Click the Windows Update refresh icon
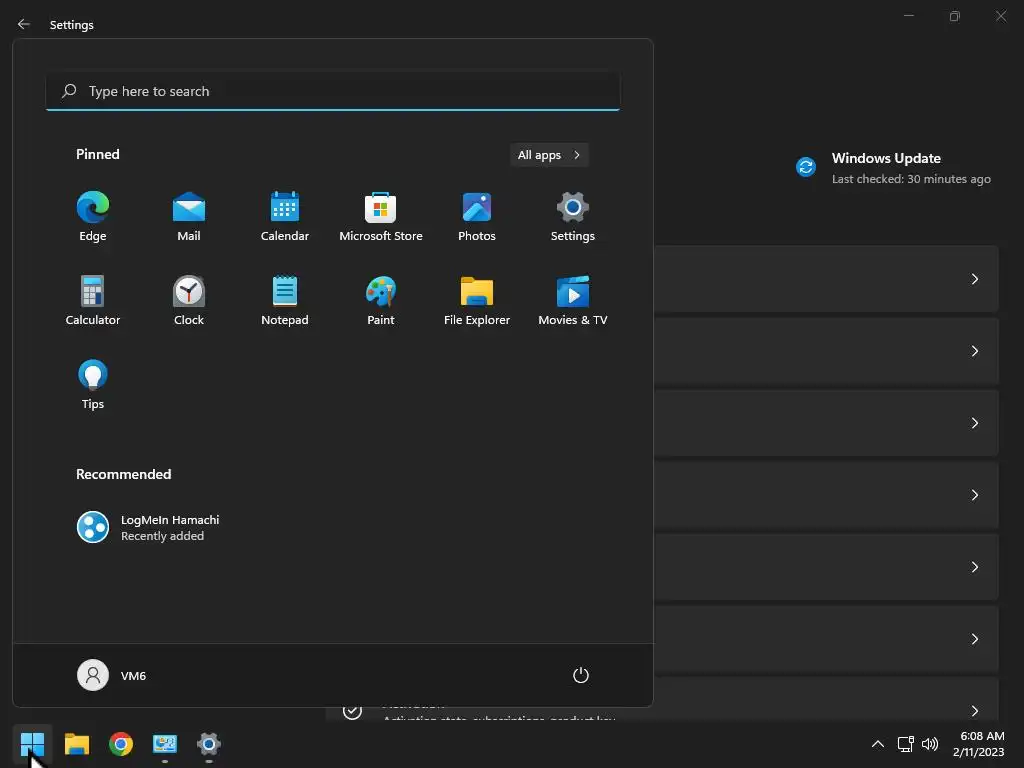The width and height of the screenshot is (1024, 768). (806, 167)
